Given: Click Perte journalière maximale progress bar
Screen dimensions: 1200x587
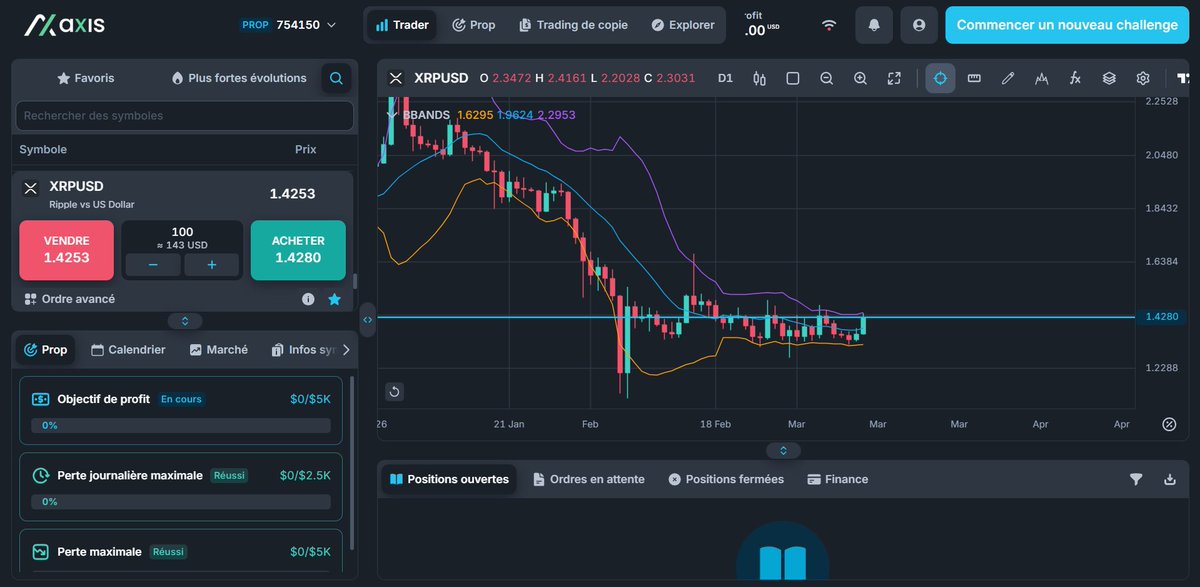Looking at the screenshot, I should point(181,502).
